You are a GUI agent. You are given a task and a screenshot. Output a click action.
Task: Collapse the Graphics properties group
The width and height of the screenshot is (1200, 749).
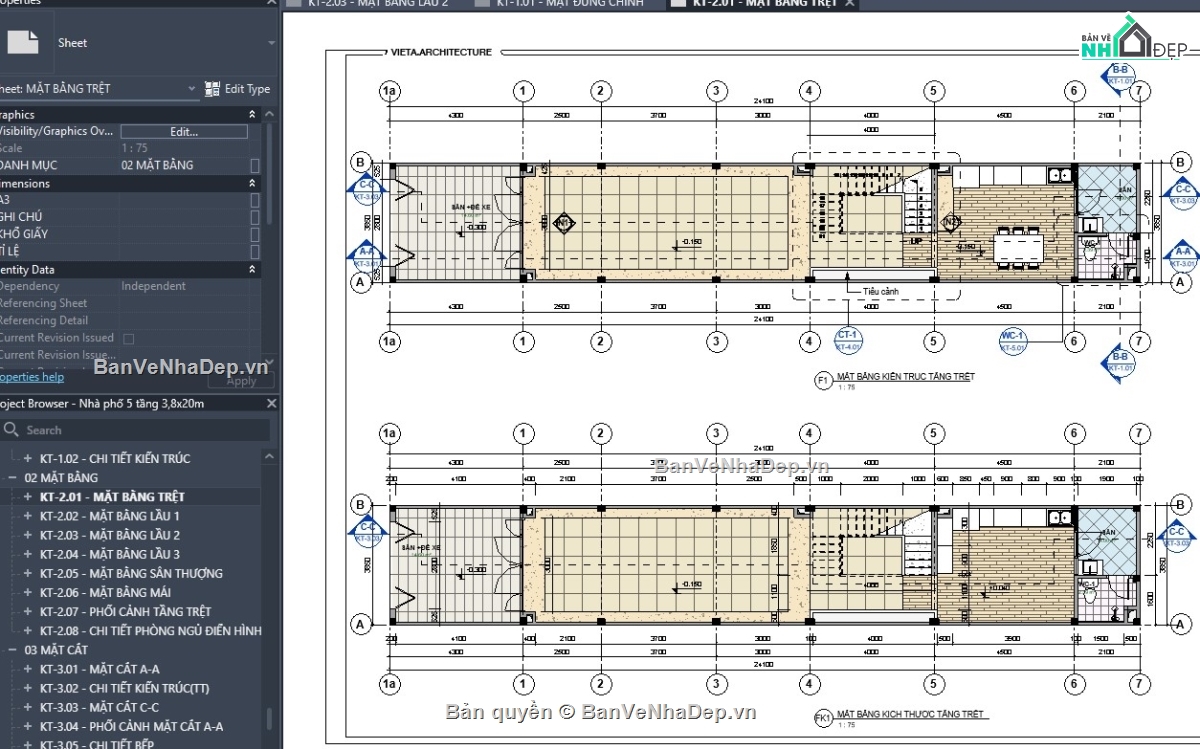252,115
